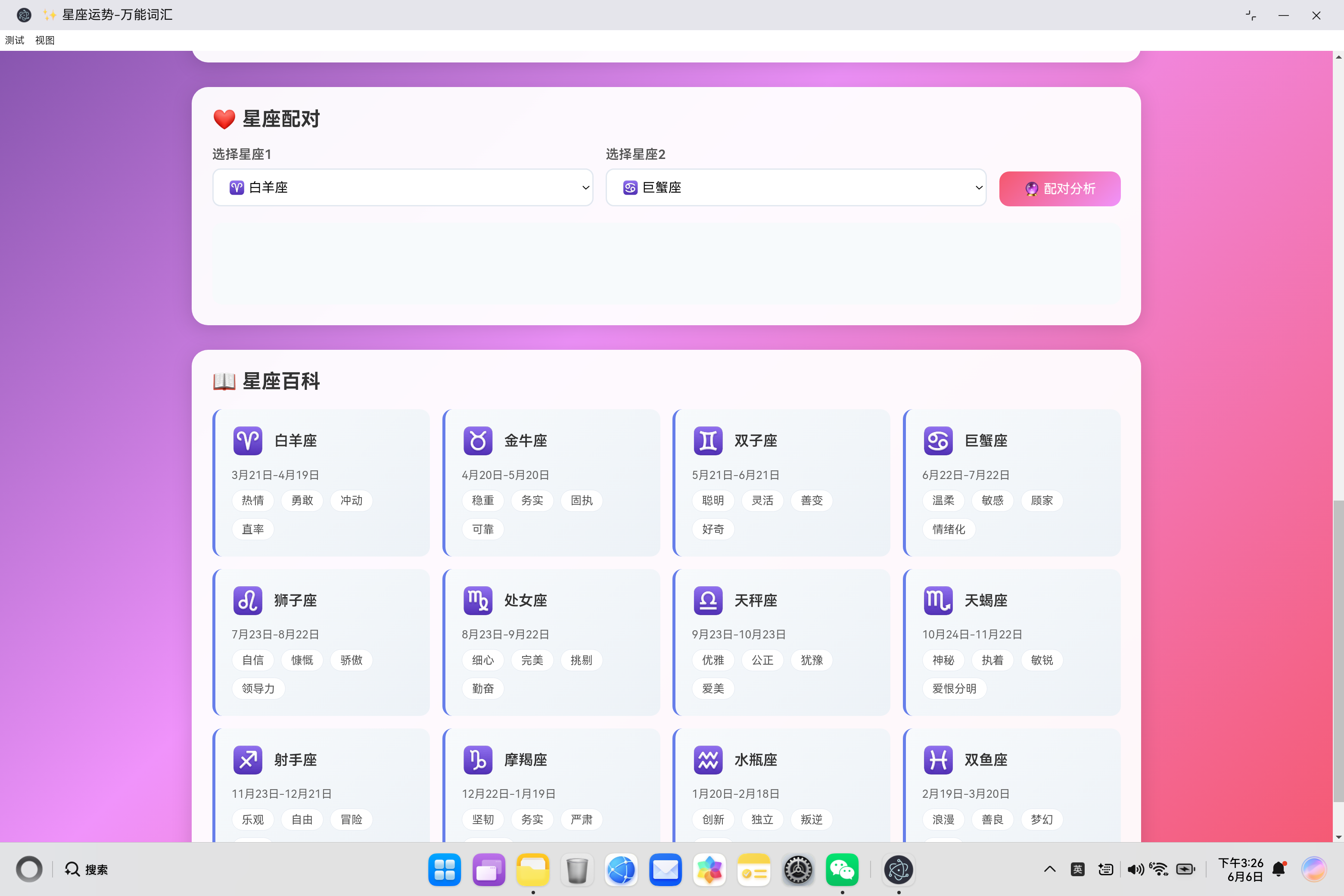Open Wi-Fi settings in system tray
This screenshot has width=1344, height=896.
(1159, 869)
